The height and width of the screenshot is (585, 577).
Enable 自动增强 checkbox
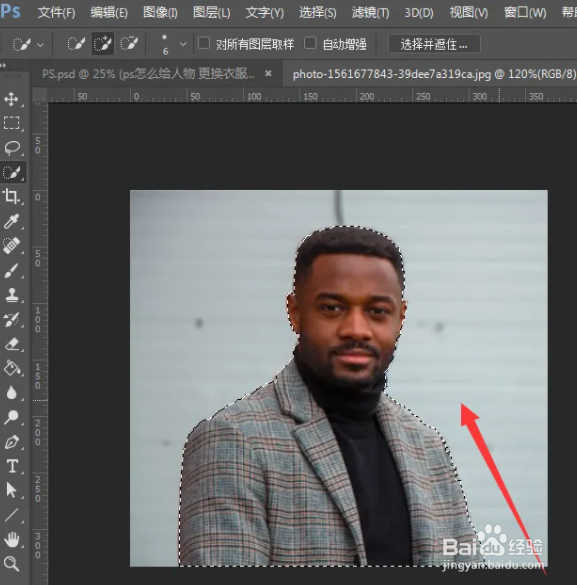tap(310, 43)
